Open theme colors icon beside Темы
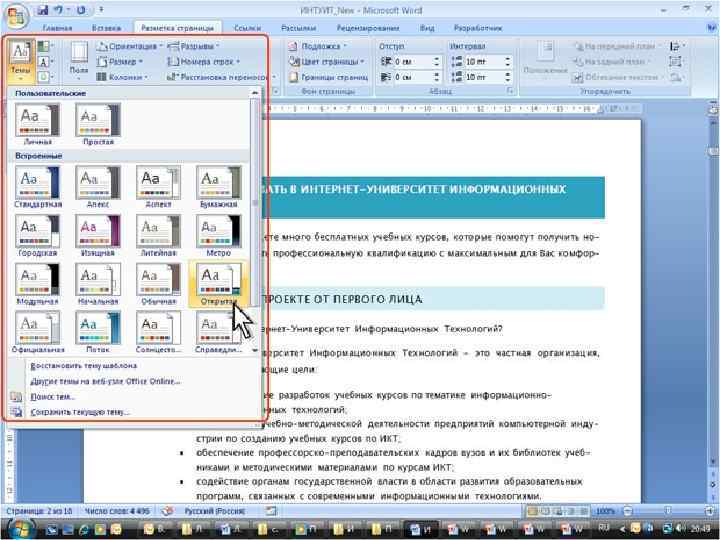 pyautogui.click(x=45, y=46)
